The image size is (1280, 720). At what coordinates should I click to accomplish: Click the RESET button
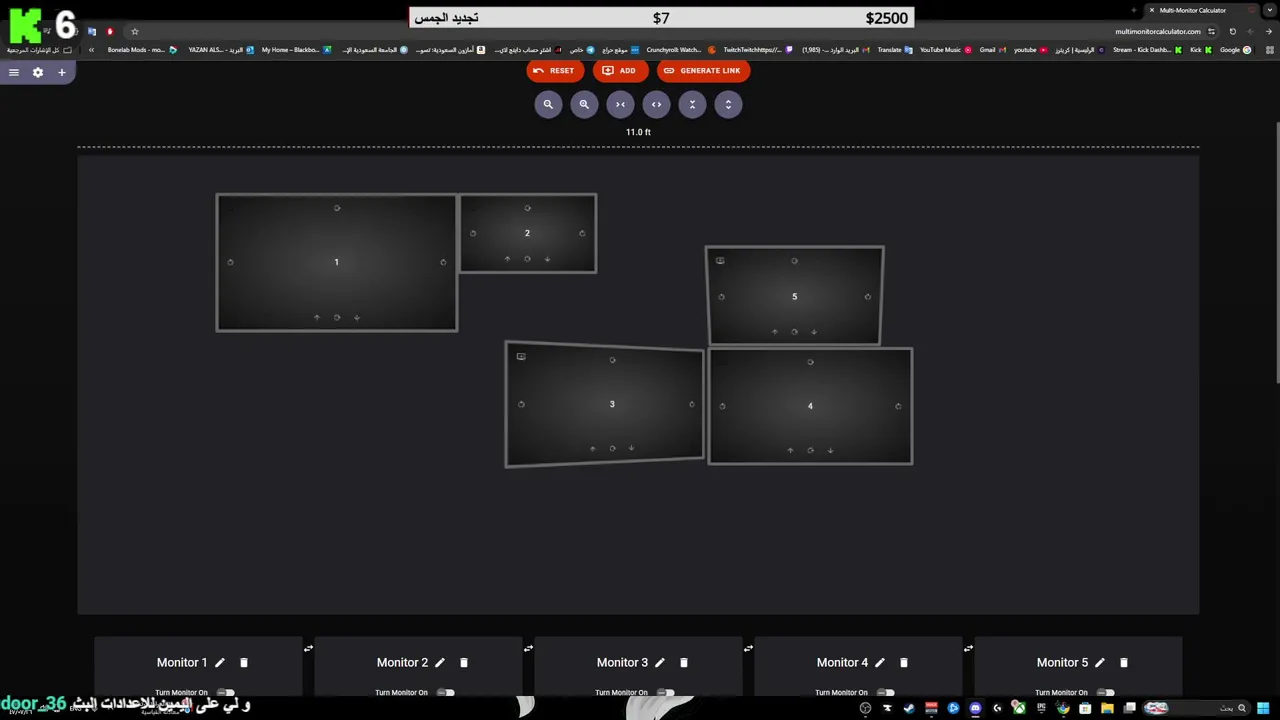coord(554,71)
